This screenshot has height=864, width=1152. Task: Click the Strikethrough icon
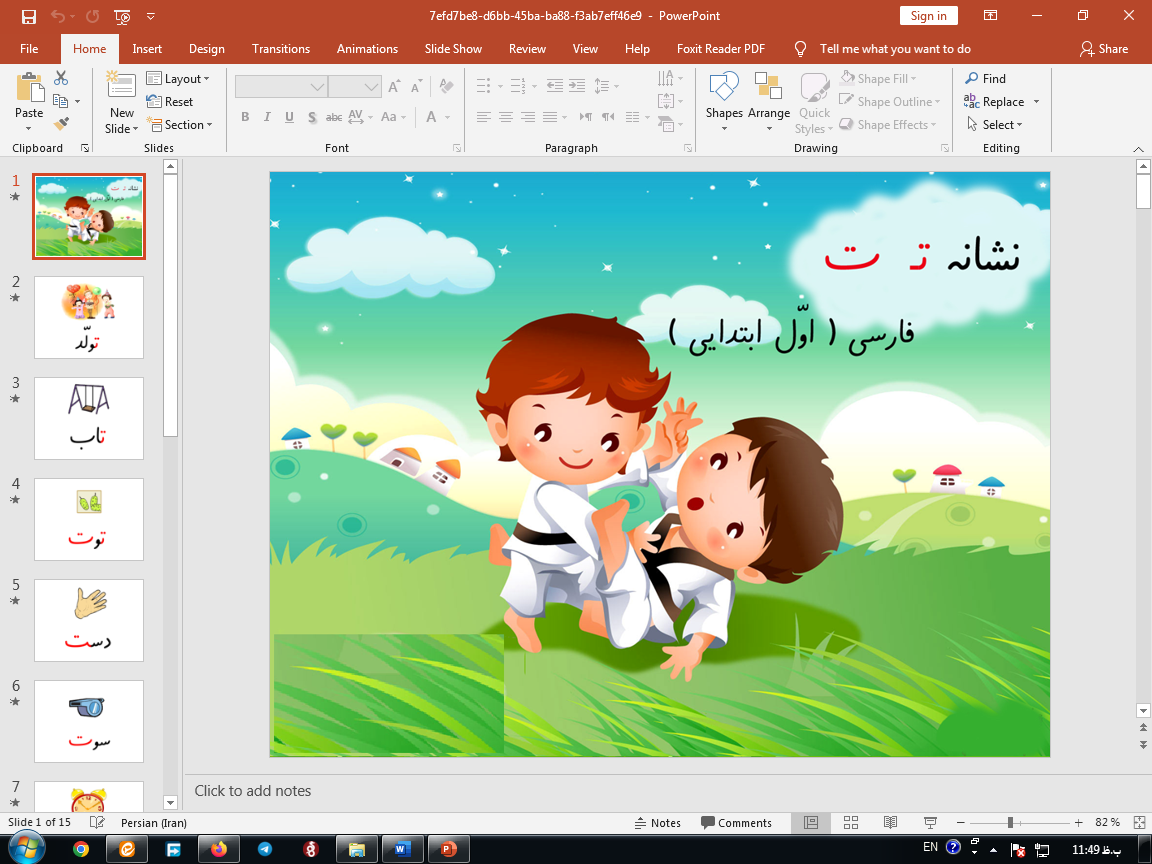pos(333,117)
